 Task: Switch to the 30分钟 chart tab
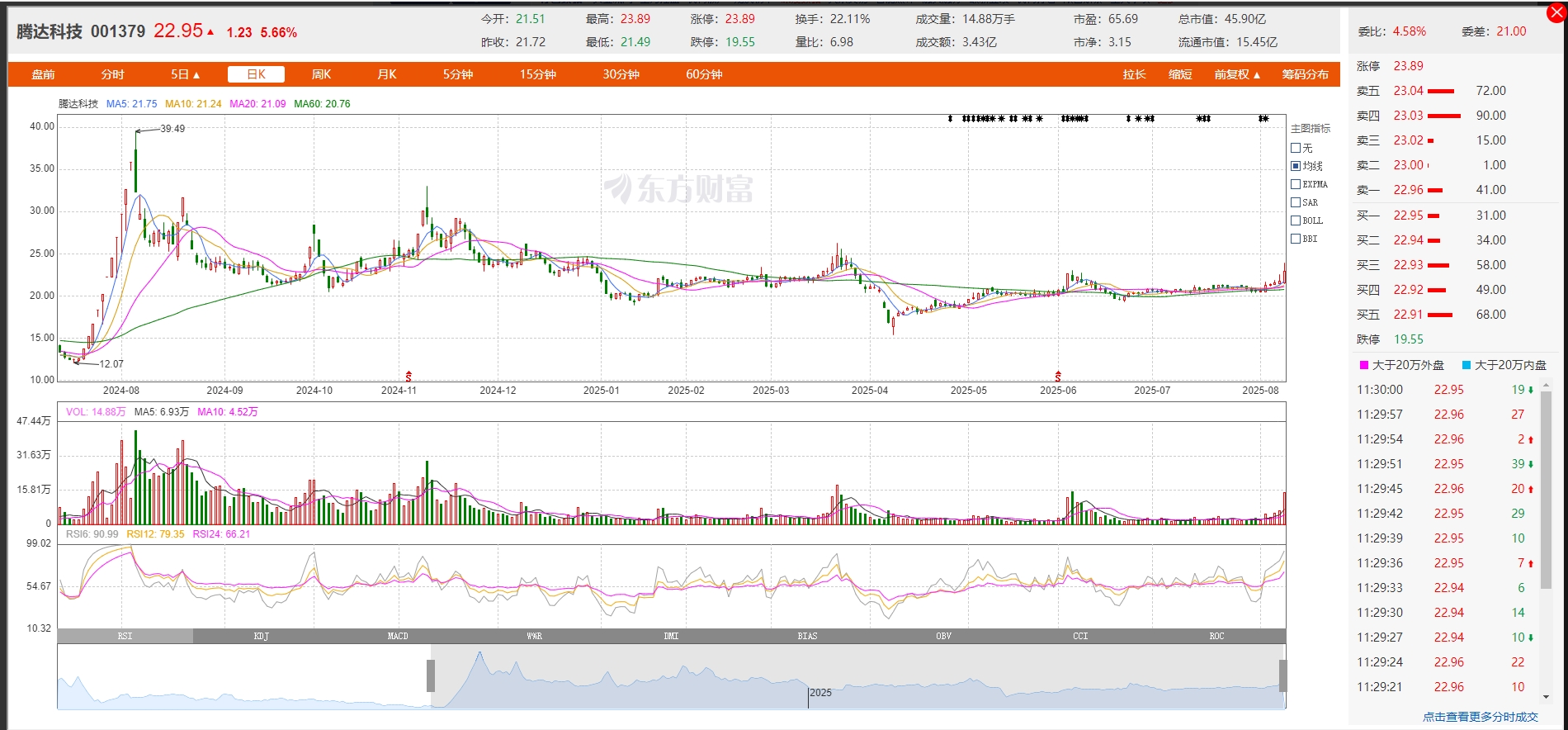tap(621, 74)
